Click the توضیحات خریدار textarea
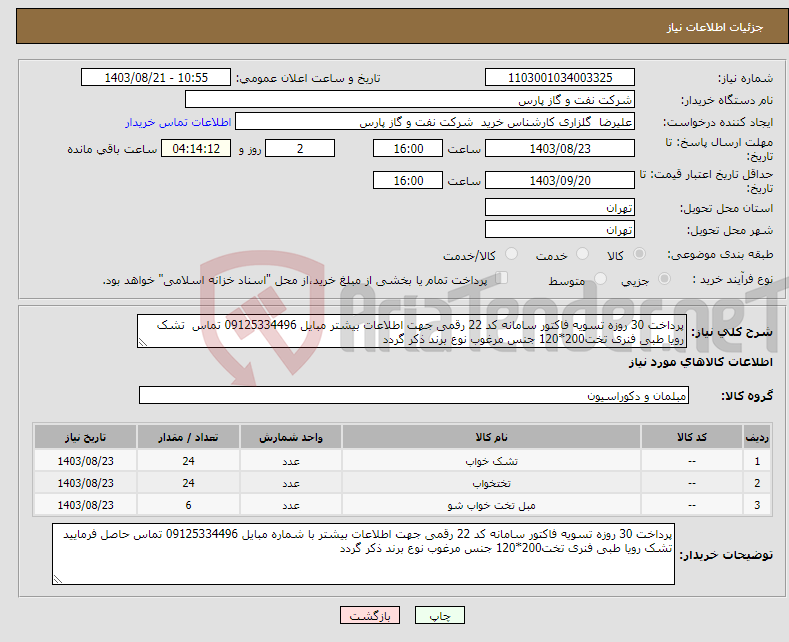 coord(363,554)
